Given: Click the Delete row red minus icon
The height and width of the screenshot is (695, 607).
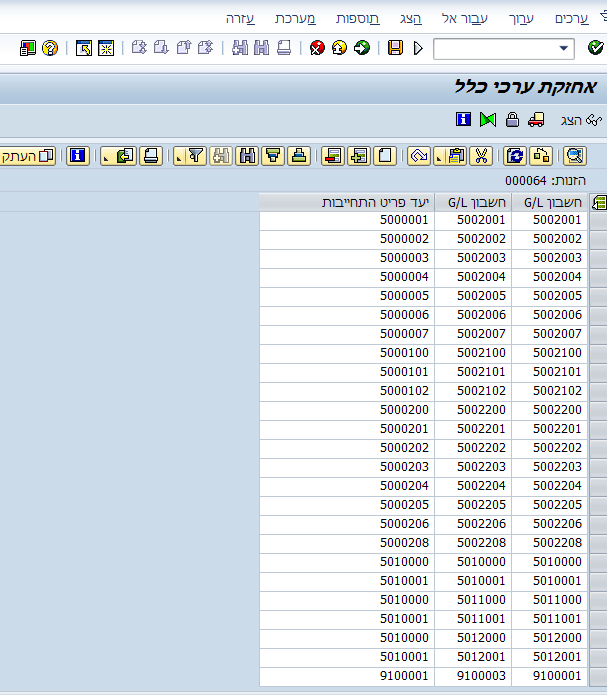Looking at the screenshot, I should [333, 156].
